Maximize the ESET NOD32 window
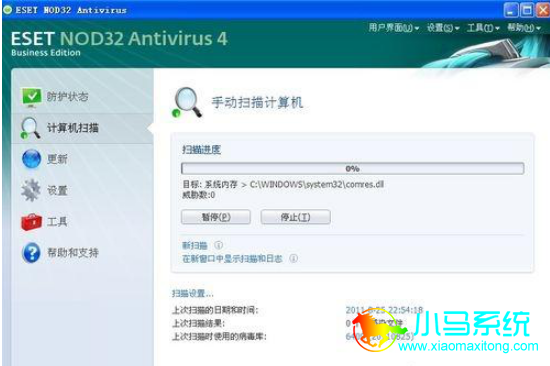Screen dimensions: 550x366 pos(526,10)
